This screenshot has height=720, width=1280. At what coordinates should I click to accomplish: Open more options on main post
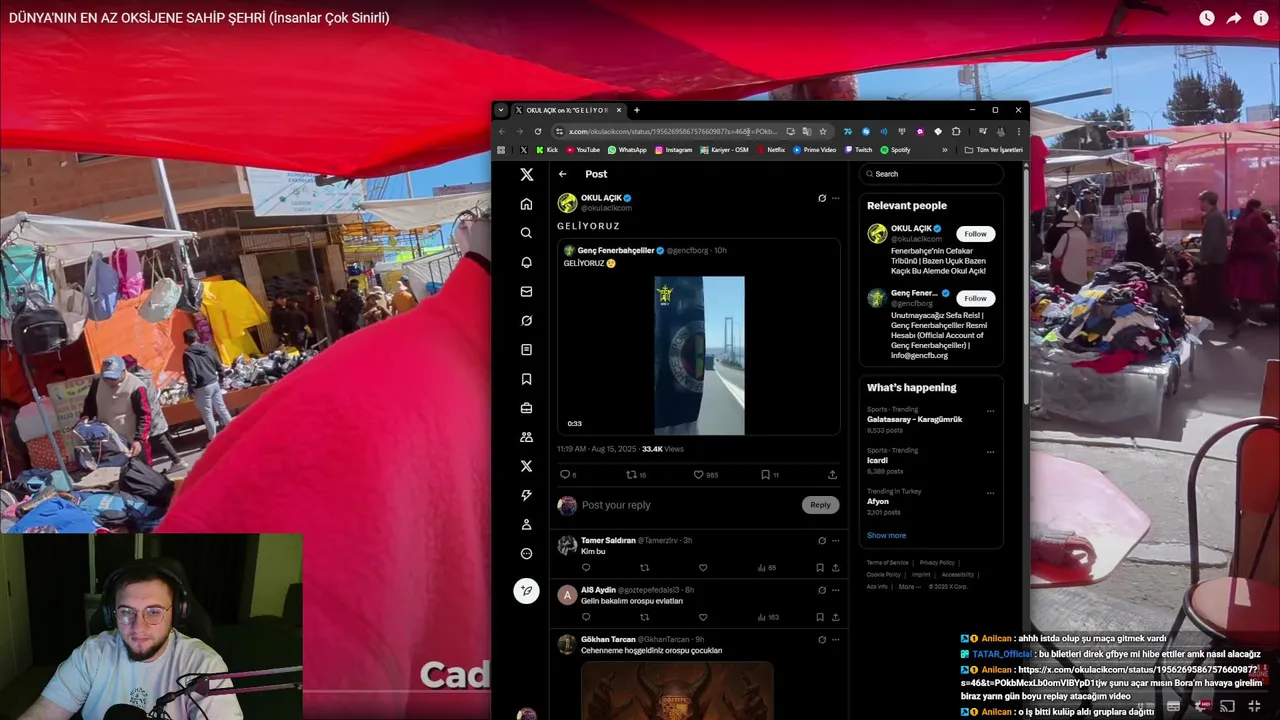pyautogui.click(x=836, y=198)
